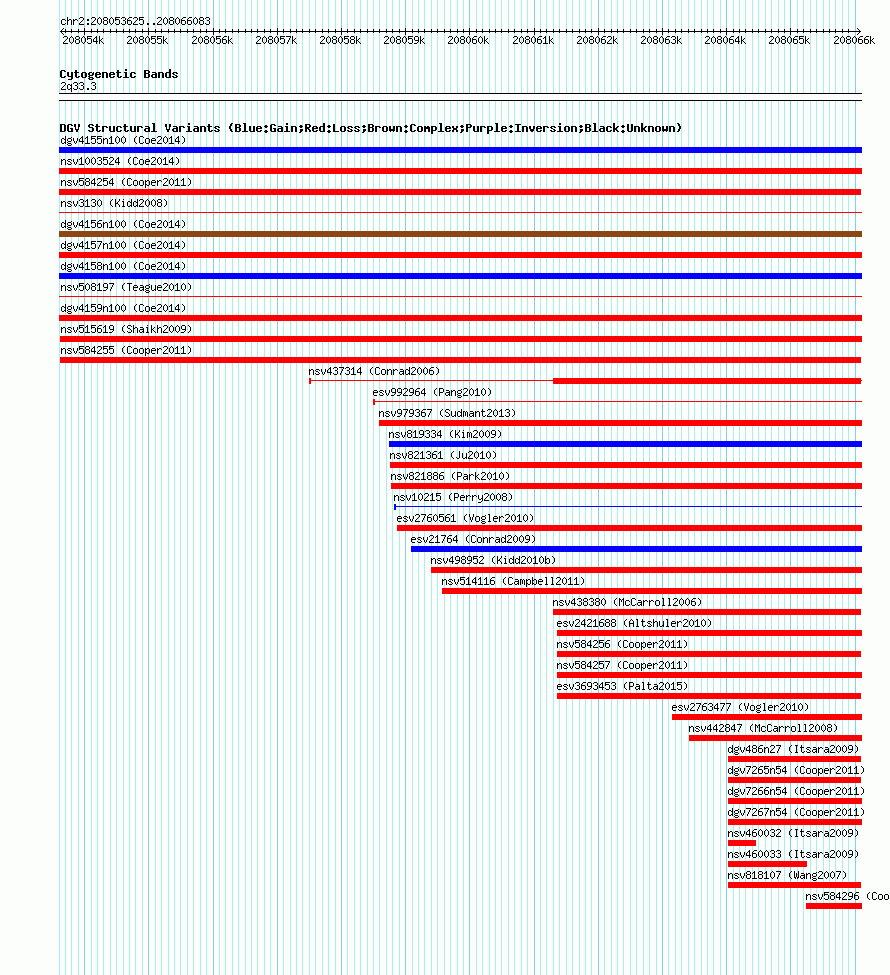Viewport: 890px width, 975px height.
Task: Select the blue bar of esv21764
Action: pos(636,549)
